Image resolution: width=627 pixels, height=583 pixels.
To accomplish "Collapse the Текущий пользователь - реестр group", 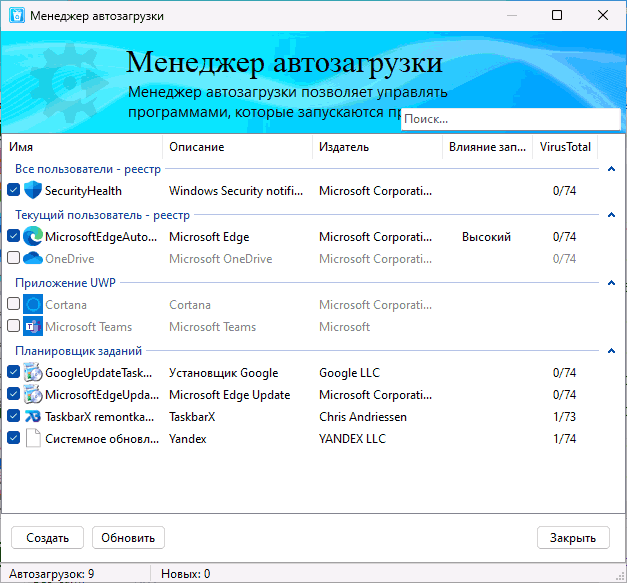I will pos(611,215).
